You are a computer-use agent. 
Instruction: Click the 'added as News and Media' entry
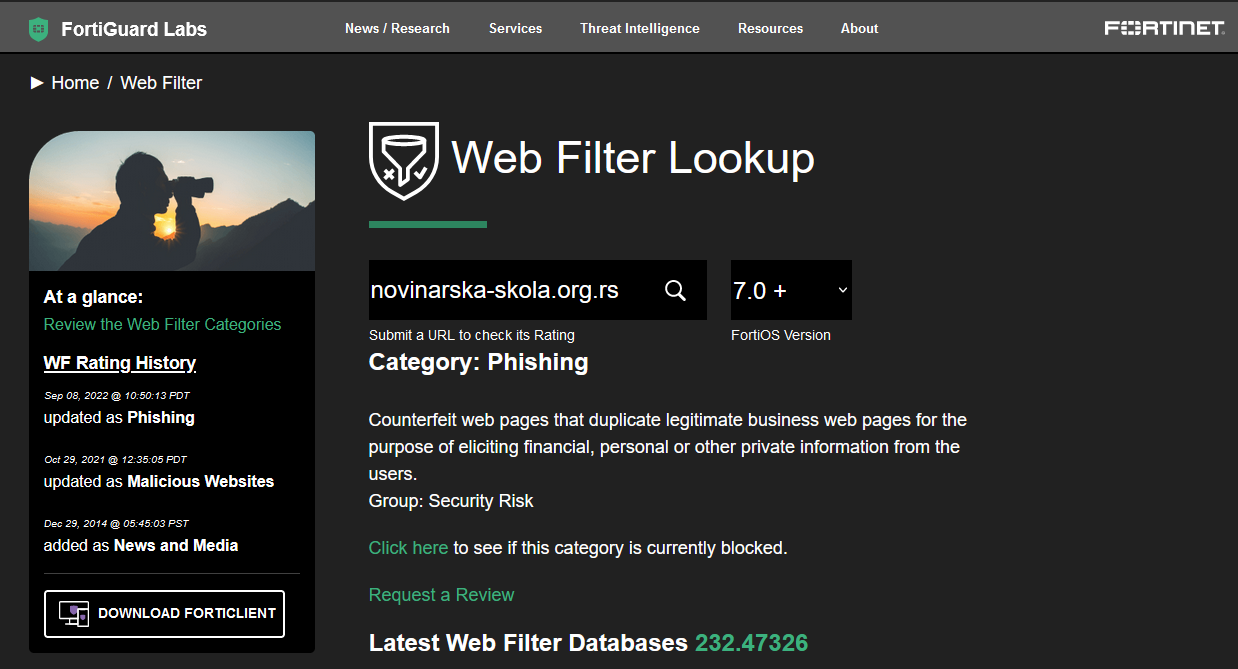point(141,546)
